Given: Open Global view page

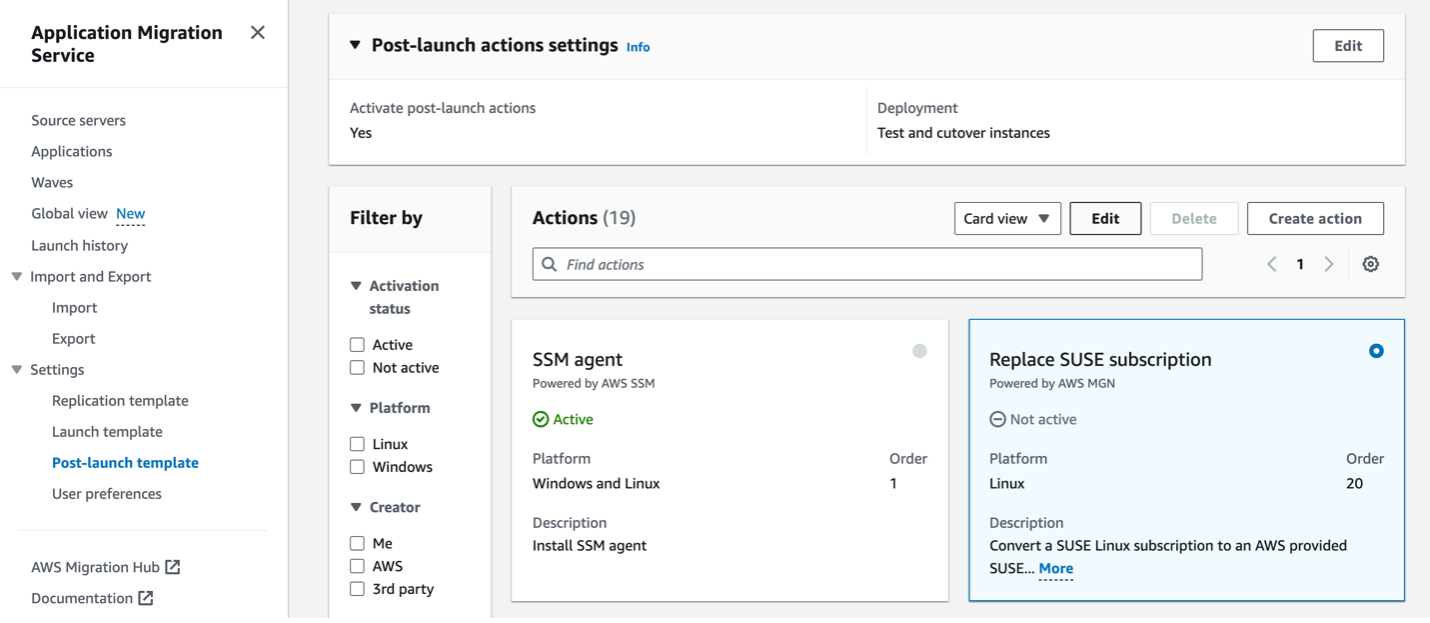Looking at the screenshot, I should pyautogui.click(x=69, y=213).
